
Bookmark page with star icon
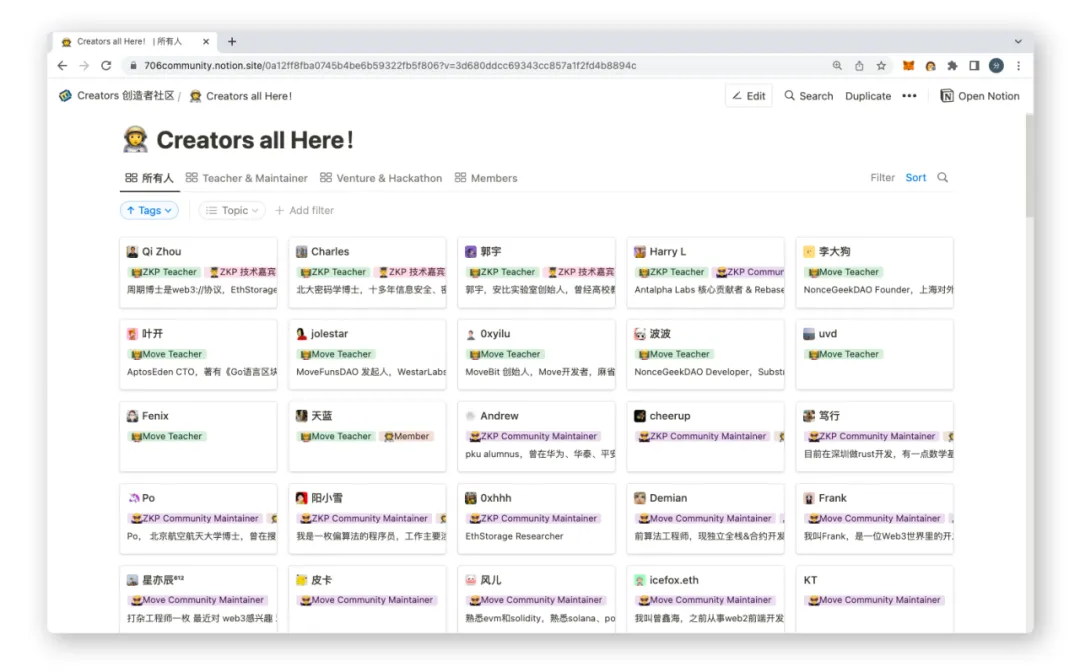[881, 65]
